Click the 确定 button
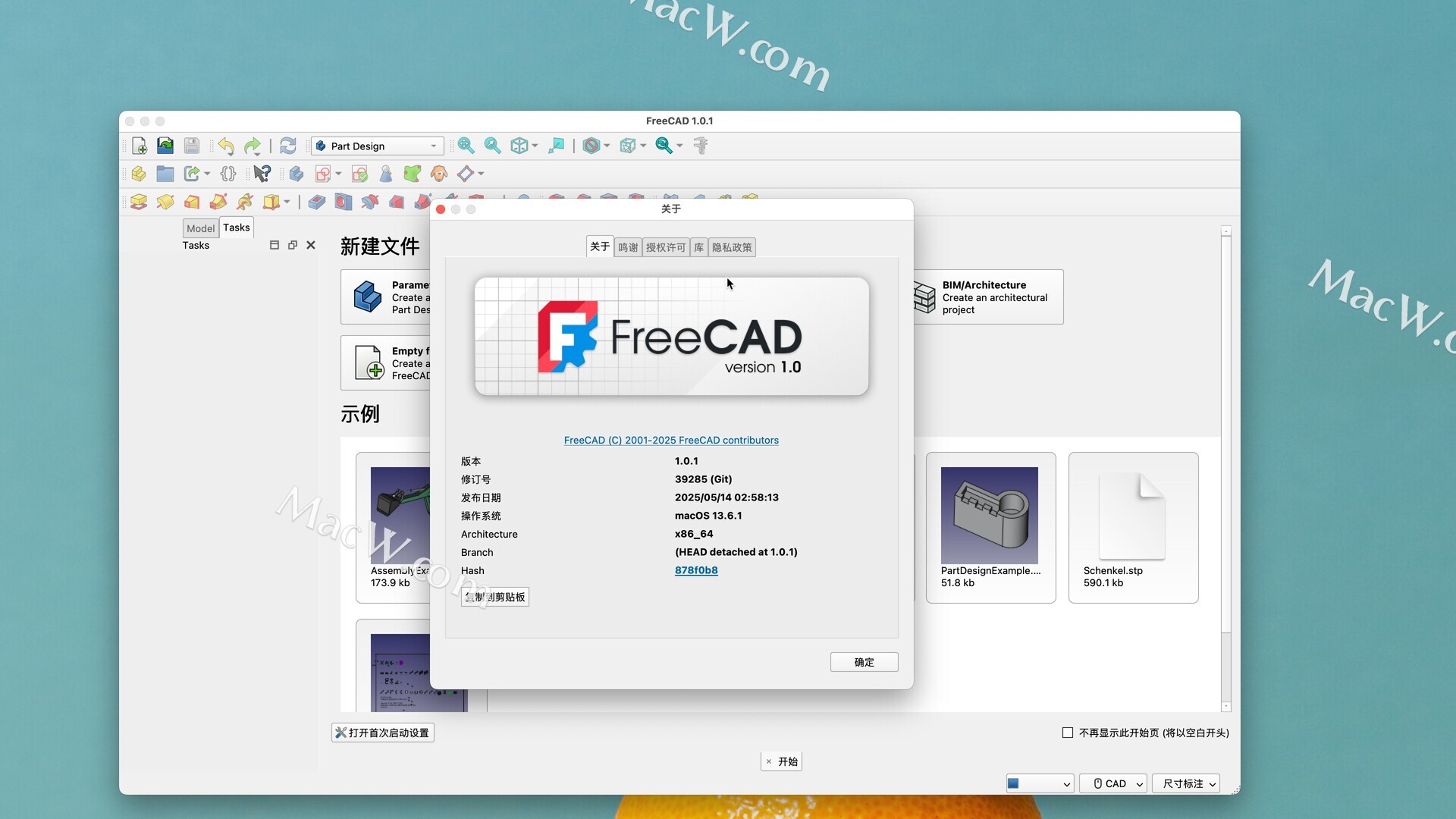Viewport: 1456px width, 819px height. coord(864,662)
